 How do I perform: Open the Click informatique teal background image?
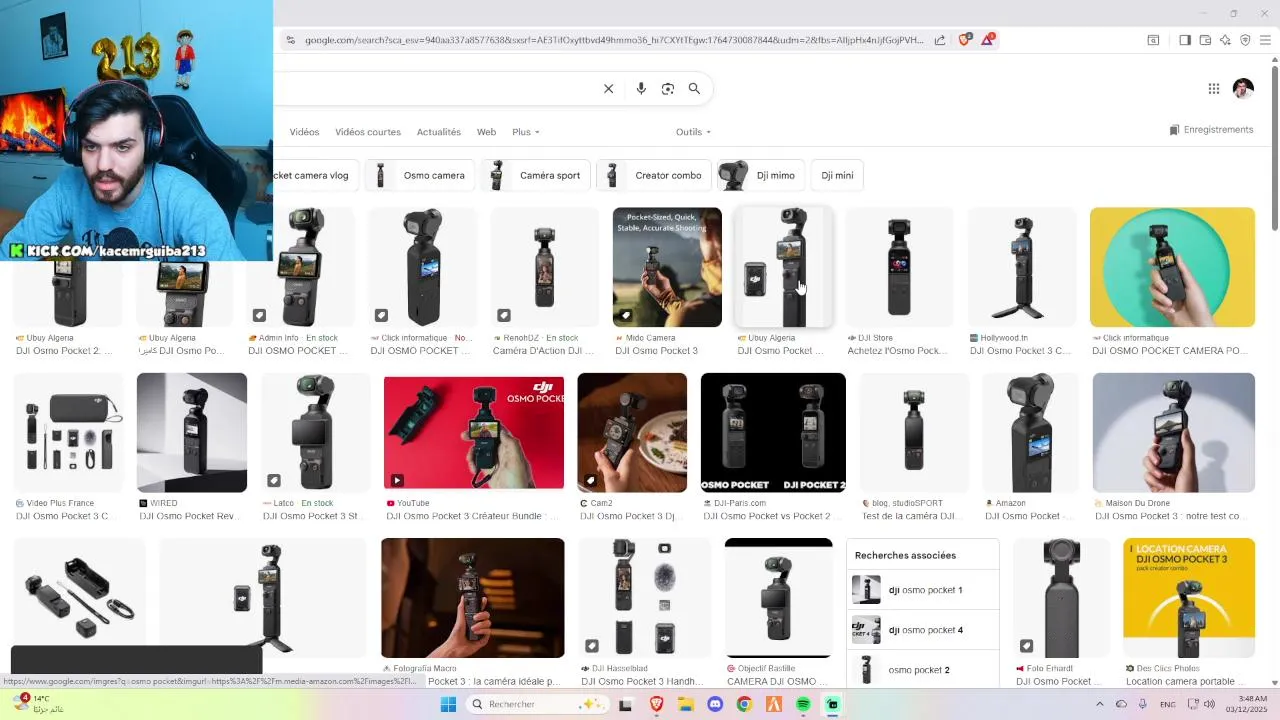pos(1172,267)
